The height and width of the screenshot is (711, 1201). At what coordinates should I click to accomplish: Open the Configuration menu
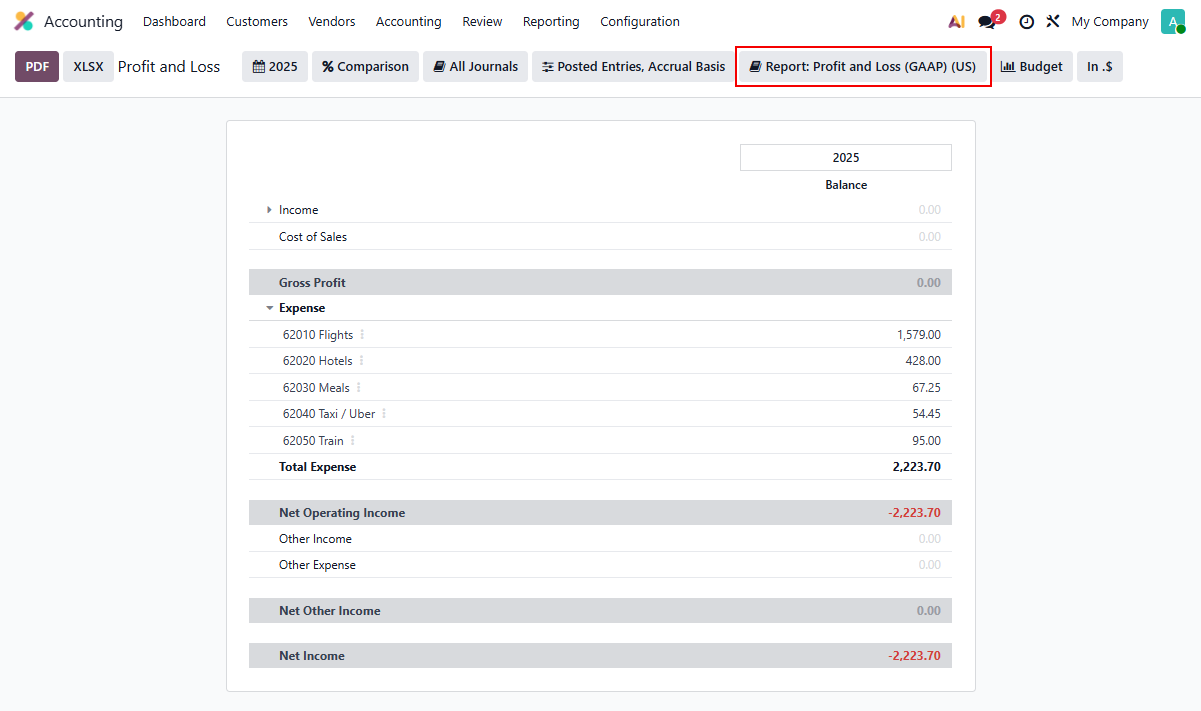tap(640, 22)
